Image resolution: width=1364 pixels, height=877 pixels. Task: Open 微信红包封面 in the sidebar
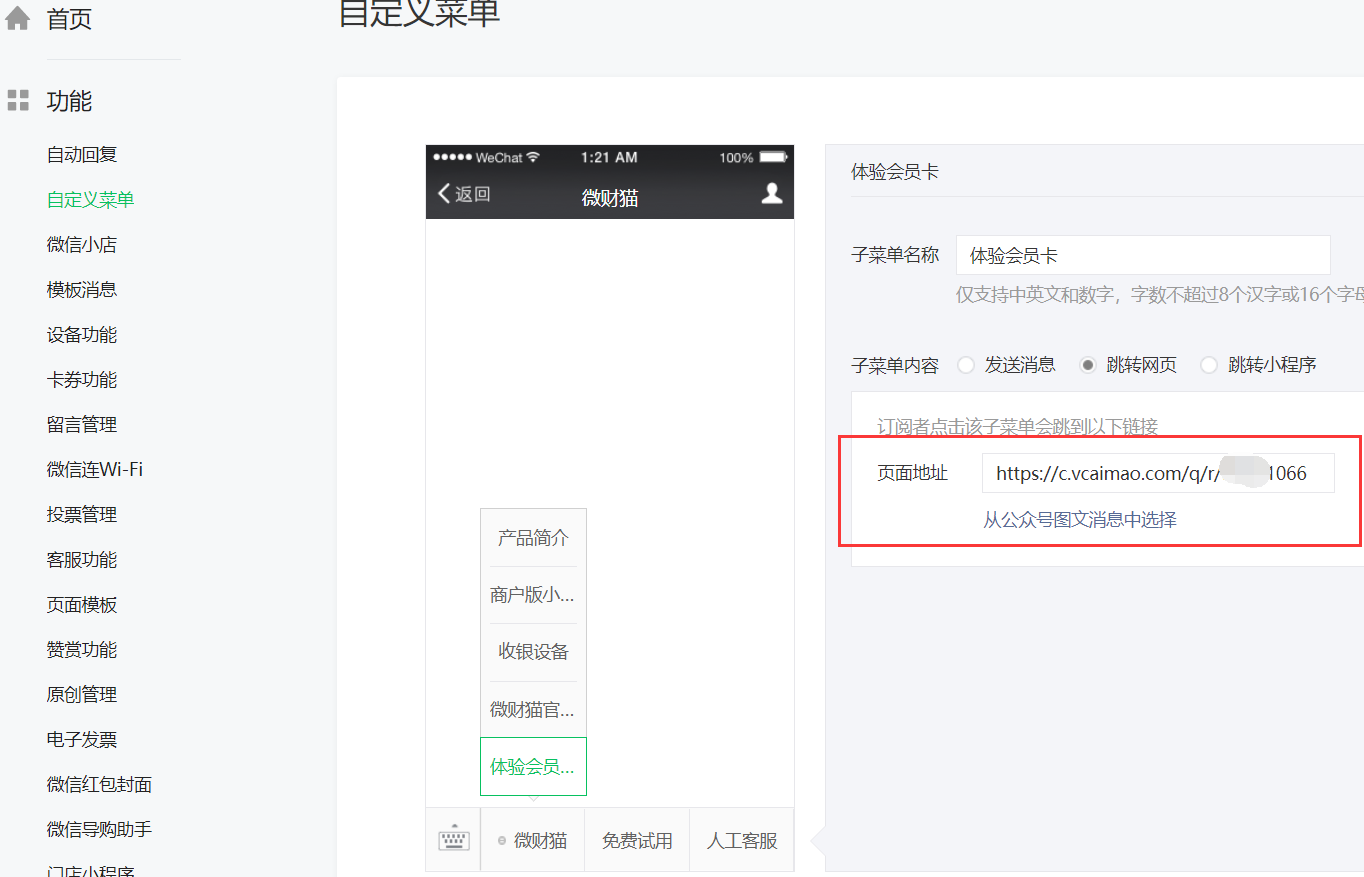pos(99,785)
